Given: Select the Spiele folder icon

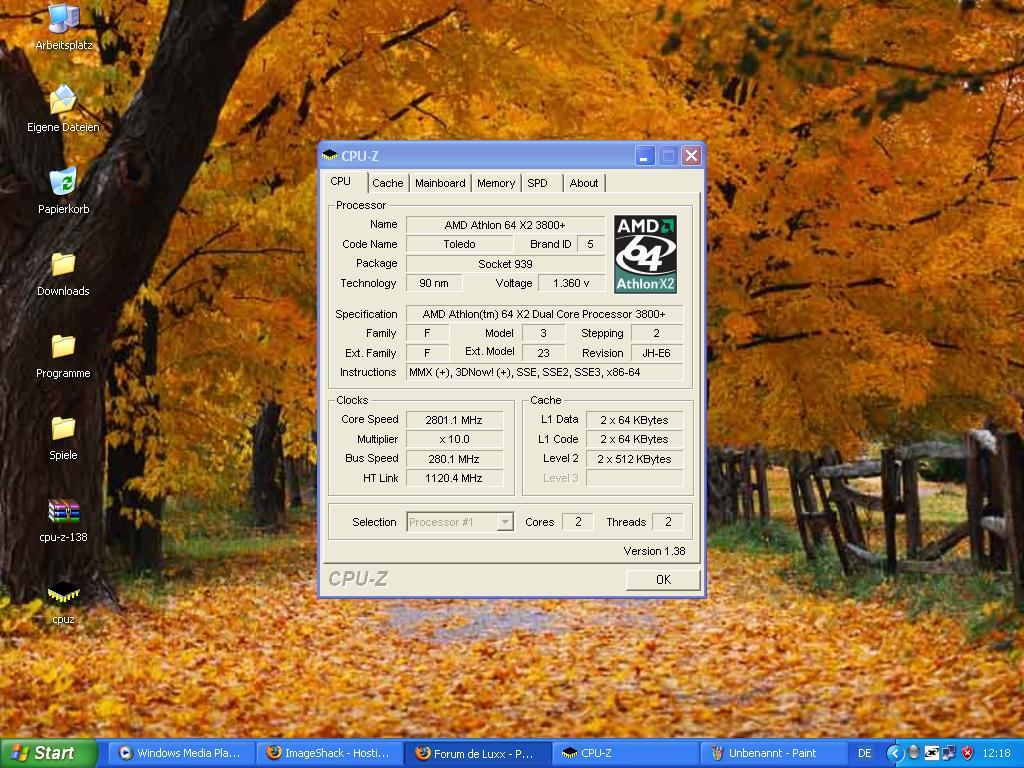Looking at the screenshot, I should coord(63,438).
